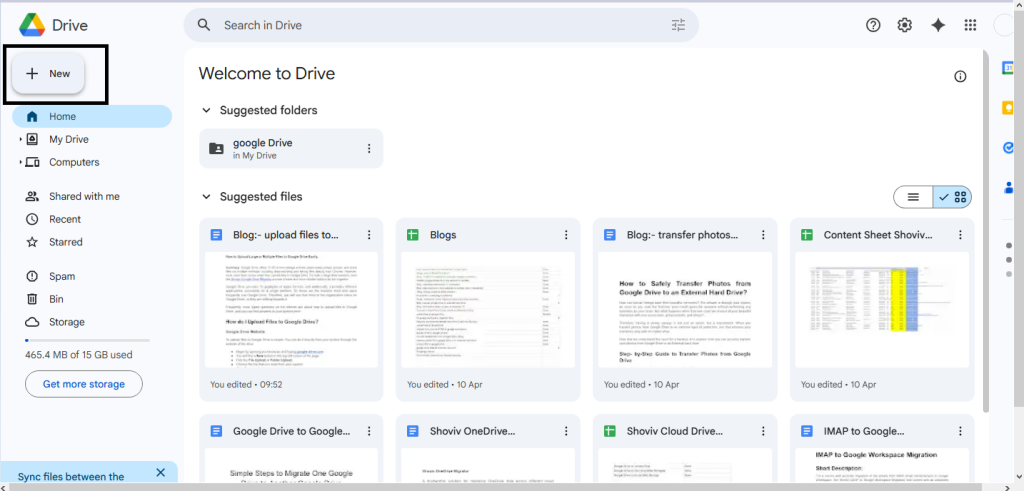Open Contacts side panel icon
The image size is (1024, 491).
coord(1009,188)
